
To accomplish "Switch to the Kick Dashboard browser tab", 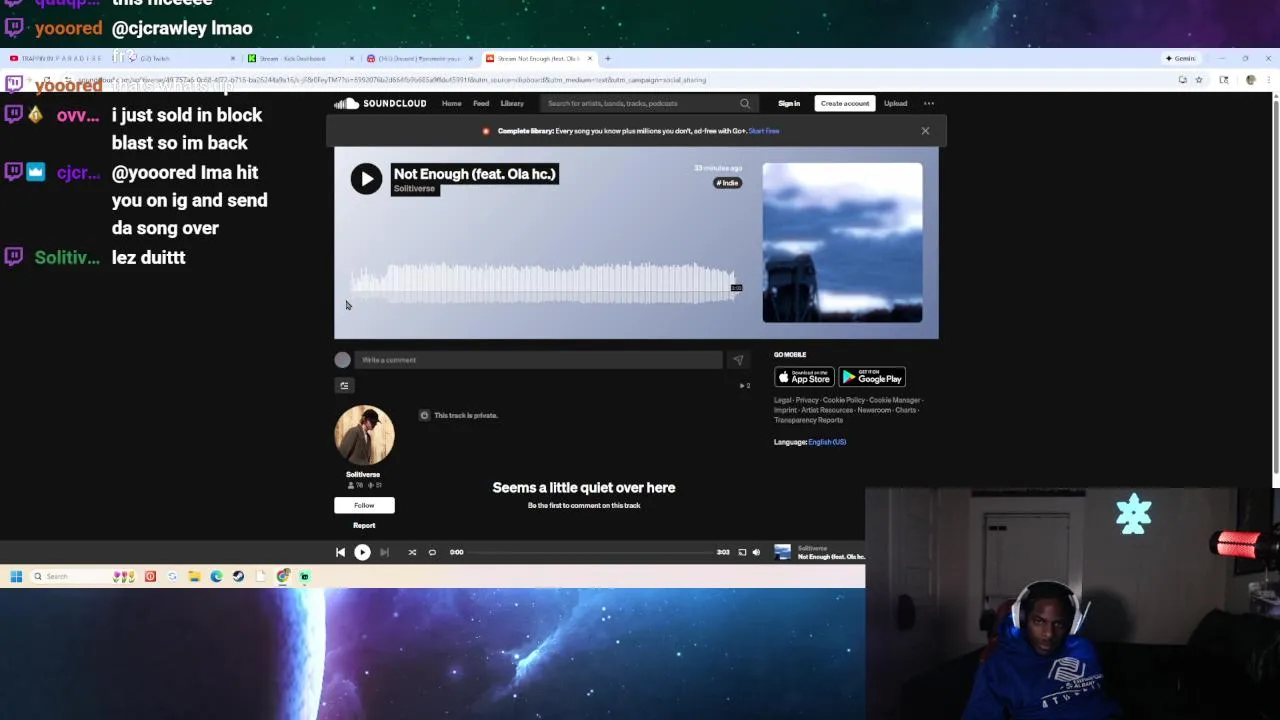I will click(x=300, y=58).
